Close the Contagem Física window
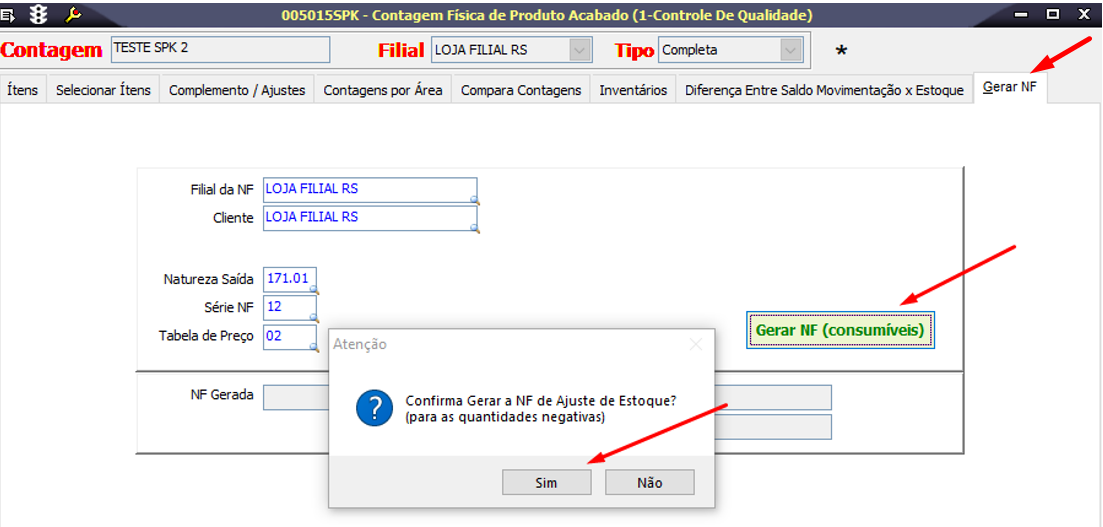This screenshot has height=527, width=1103. click(1084, 13)
